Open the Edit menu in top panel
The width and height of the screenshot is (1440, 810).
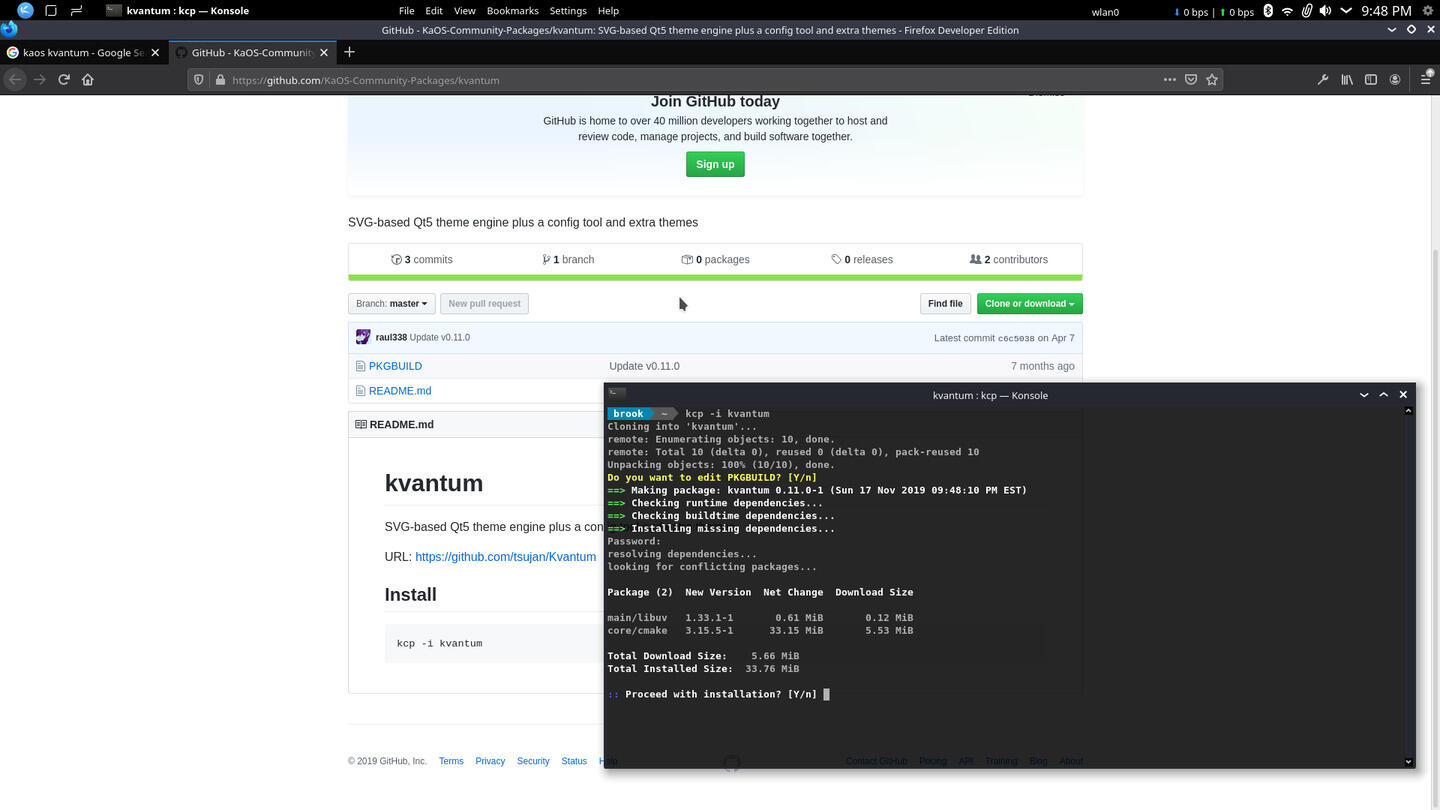434,11
